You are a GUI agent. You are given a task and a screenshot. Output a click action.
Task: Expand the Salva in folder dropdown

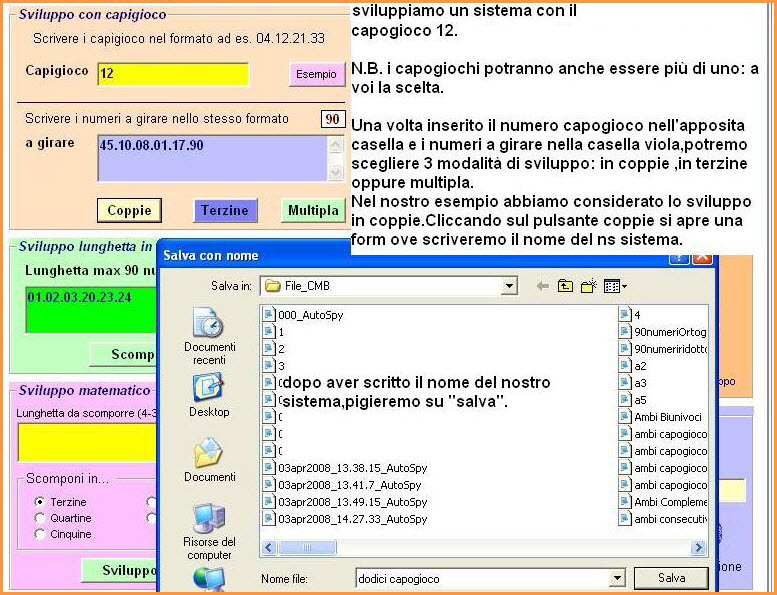[x=509, y=287]
